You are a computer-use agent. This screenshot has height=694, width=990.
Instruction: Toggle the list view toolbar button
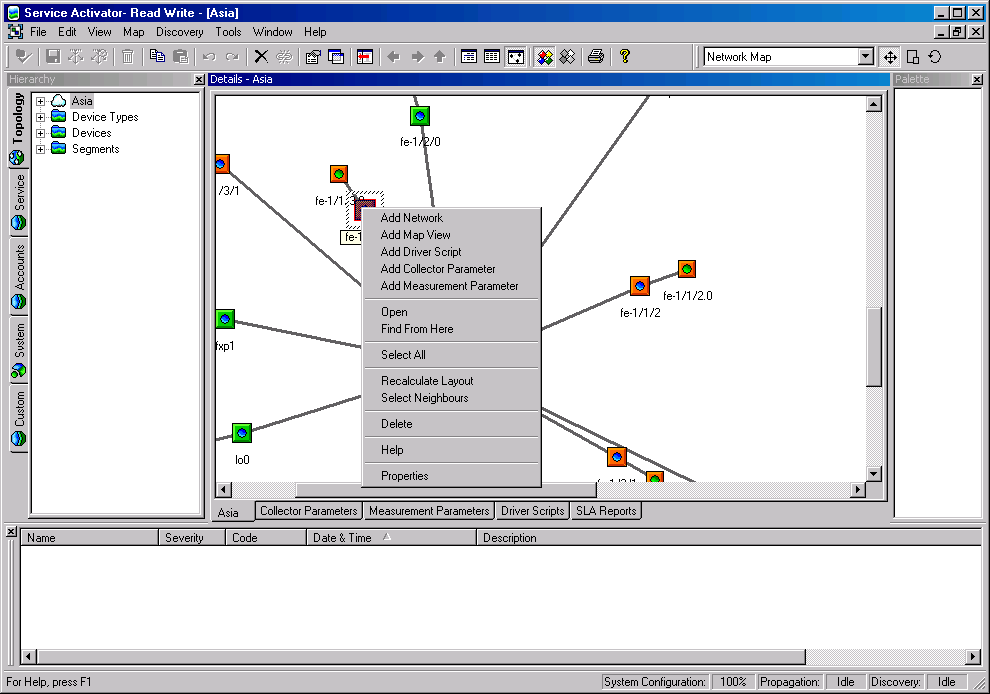pyautogui.click(x=492, y=57)
